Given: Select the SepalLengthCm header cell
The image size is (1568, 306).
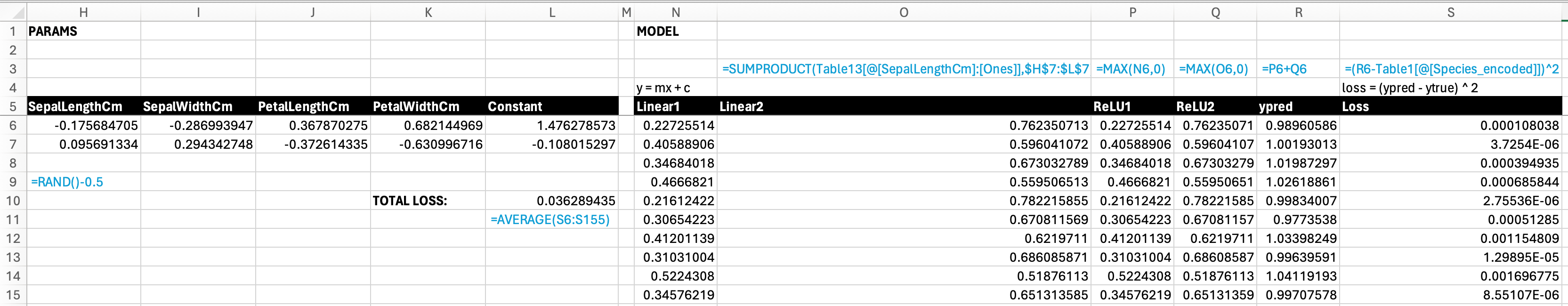Looking at the screenshot, I should tap(83, 106).
